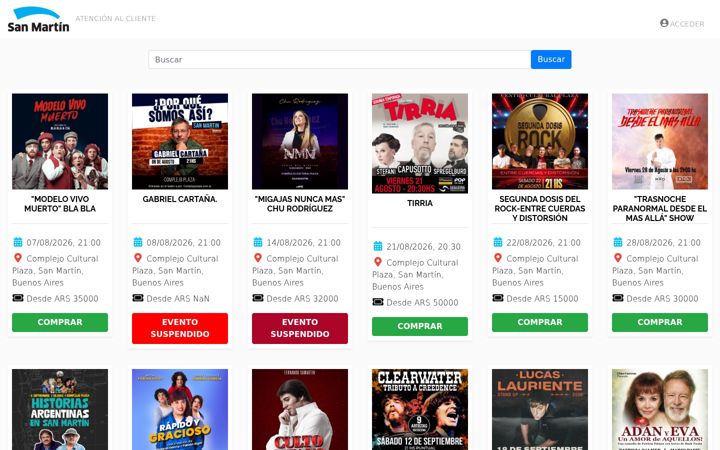Click location pin on Migajas Nunca Mas card
The width and height of the screenshot is (720, 450).
258,258
